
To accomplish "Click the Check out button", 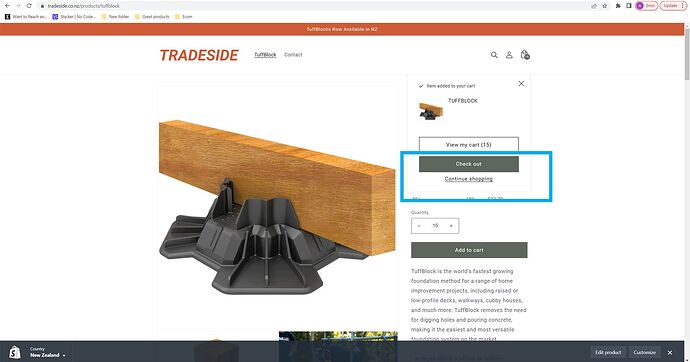I will tap(469, 164).
